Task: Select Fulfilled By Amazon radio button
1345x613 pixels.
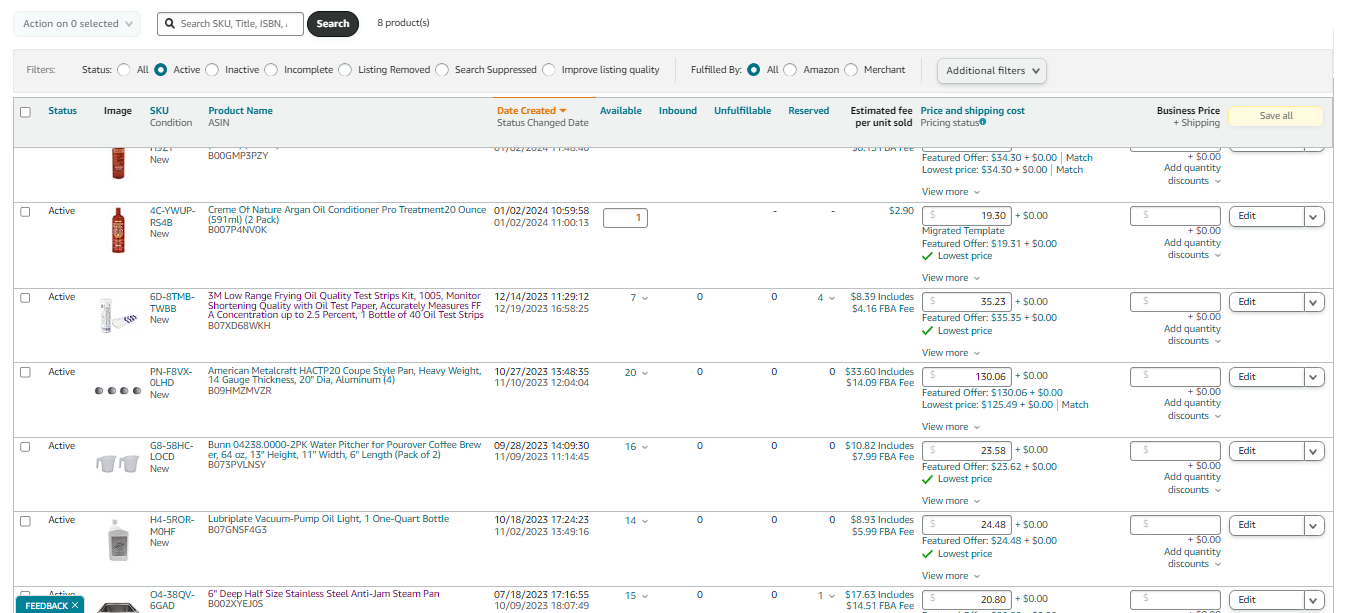Action: pyautogui.click(x=790, y=70)
